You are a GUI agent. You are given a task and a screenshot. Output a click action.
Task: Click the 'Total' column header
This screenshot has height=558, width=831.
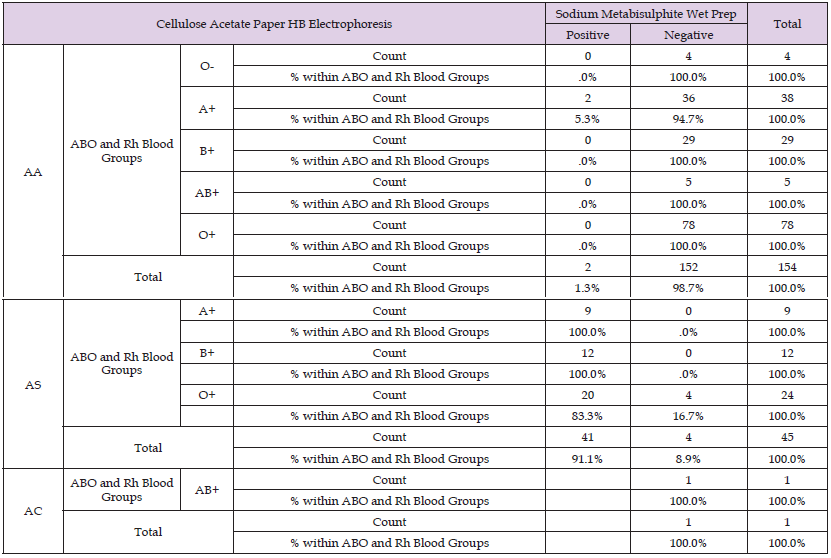(787, 24)
